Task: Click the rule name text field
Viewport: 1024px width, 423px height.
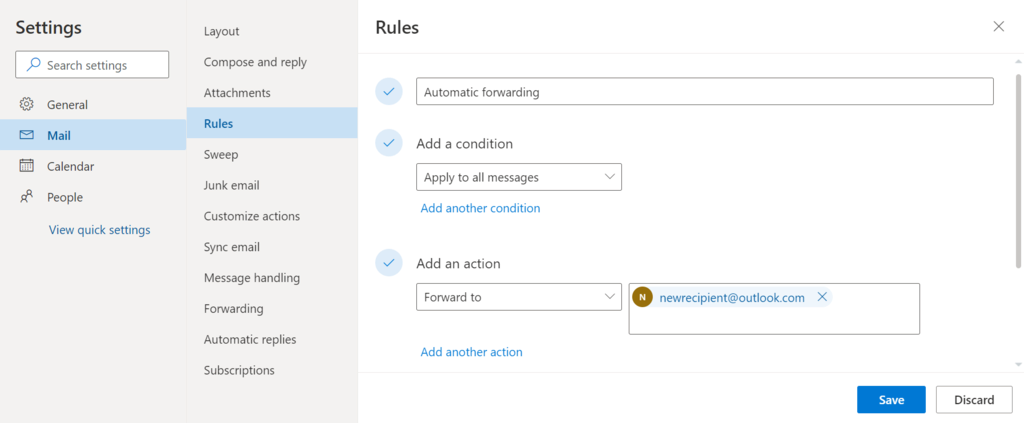Action: point(704,92)
